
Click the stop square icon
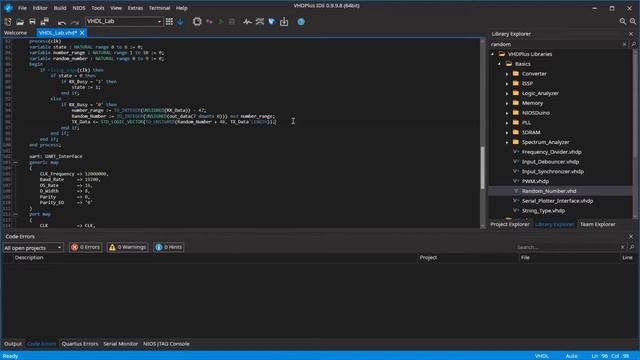[x=232, y=22]
